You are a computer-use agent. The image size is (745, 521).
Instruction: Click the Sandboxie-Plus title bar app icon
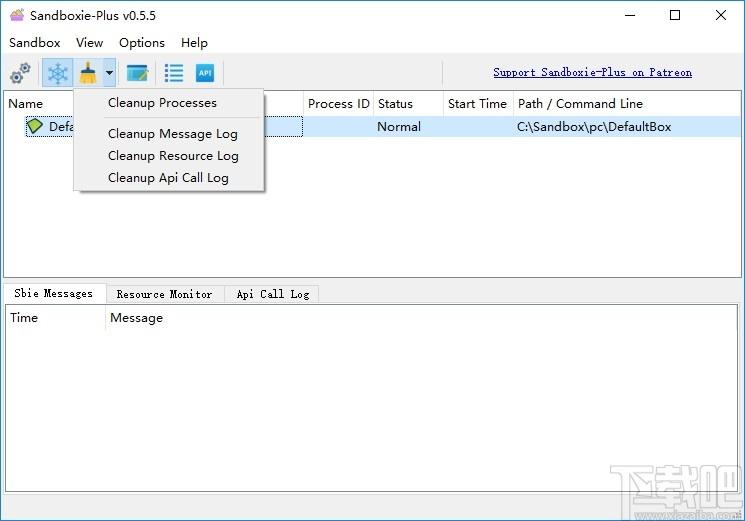(17, 15)
